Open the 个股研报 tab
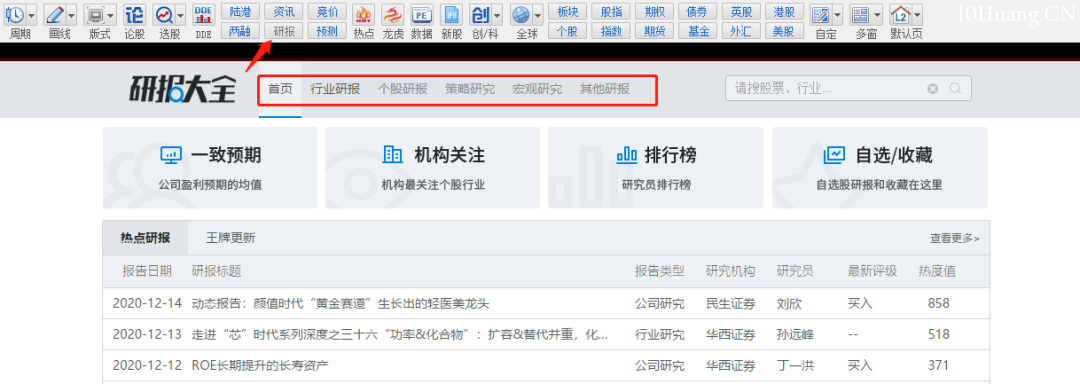This screenshot has width=1080, height=384. click(402, 89)
